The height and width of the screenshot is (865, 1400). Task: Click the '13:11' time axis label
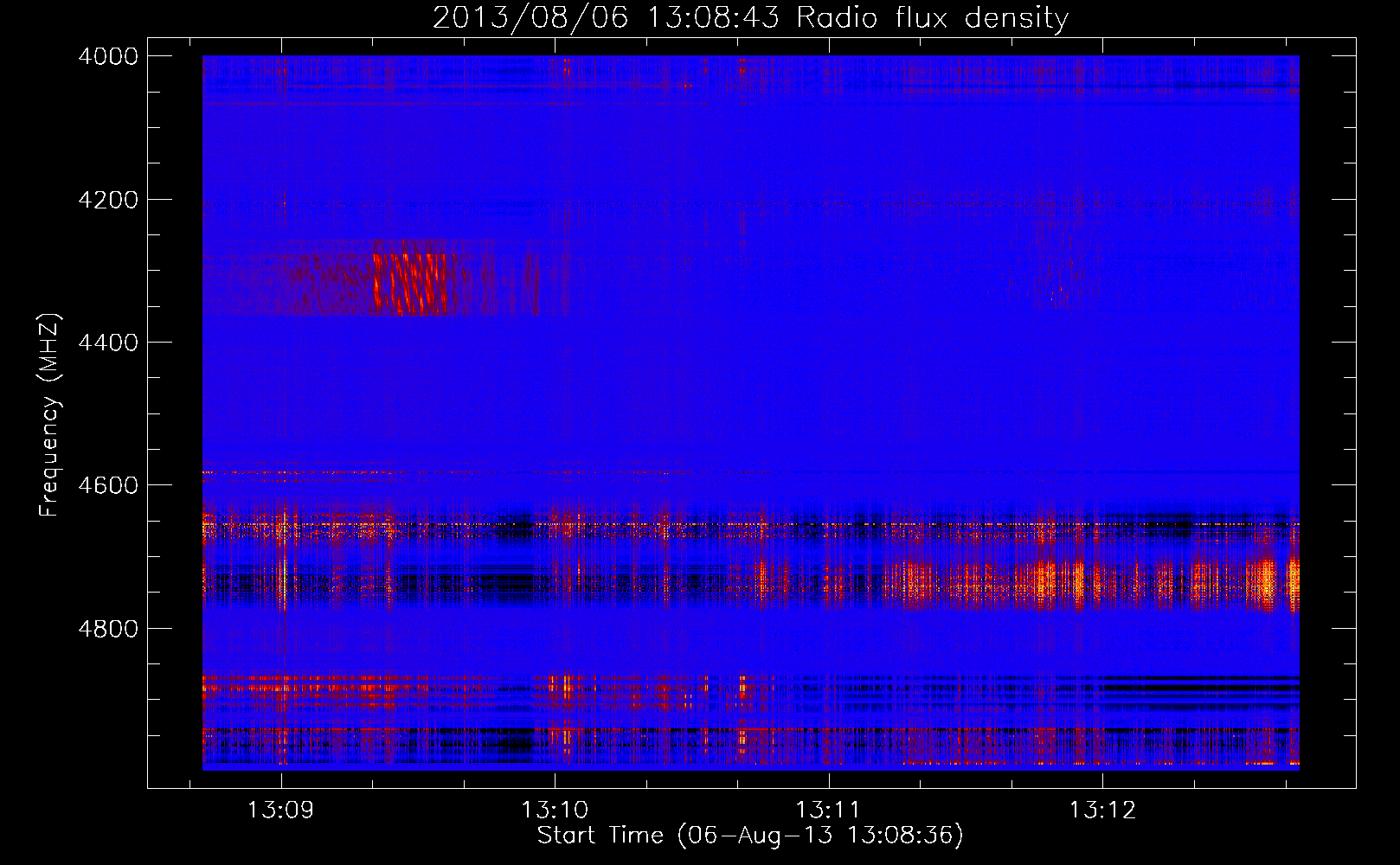[x=828, y=811]
